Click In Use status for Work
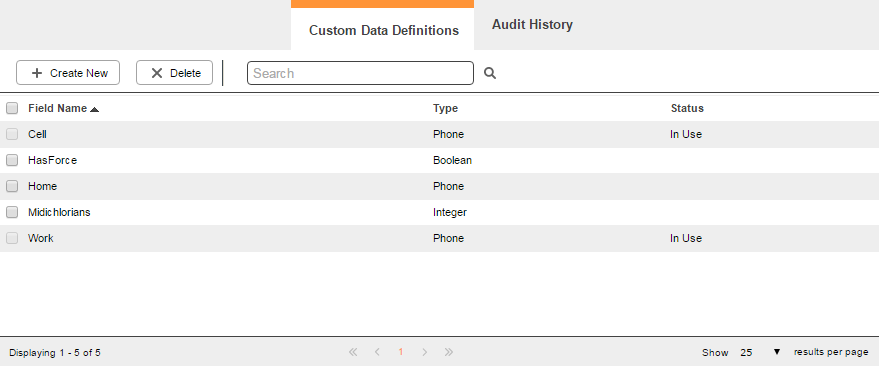 click(686, 238)
